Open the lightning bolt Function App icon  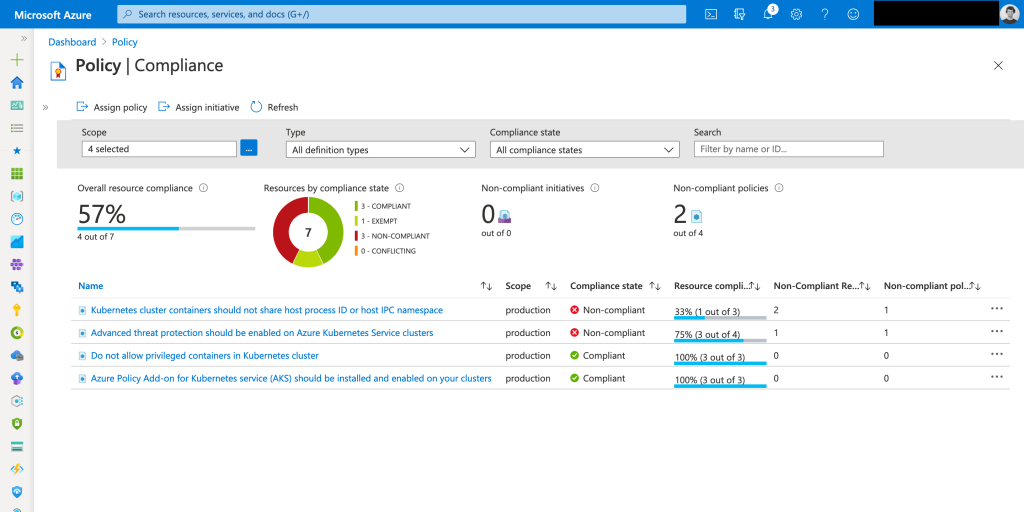(x=17, y=469)
